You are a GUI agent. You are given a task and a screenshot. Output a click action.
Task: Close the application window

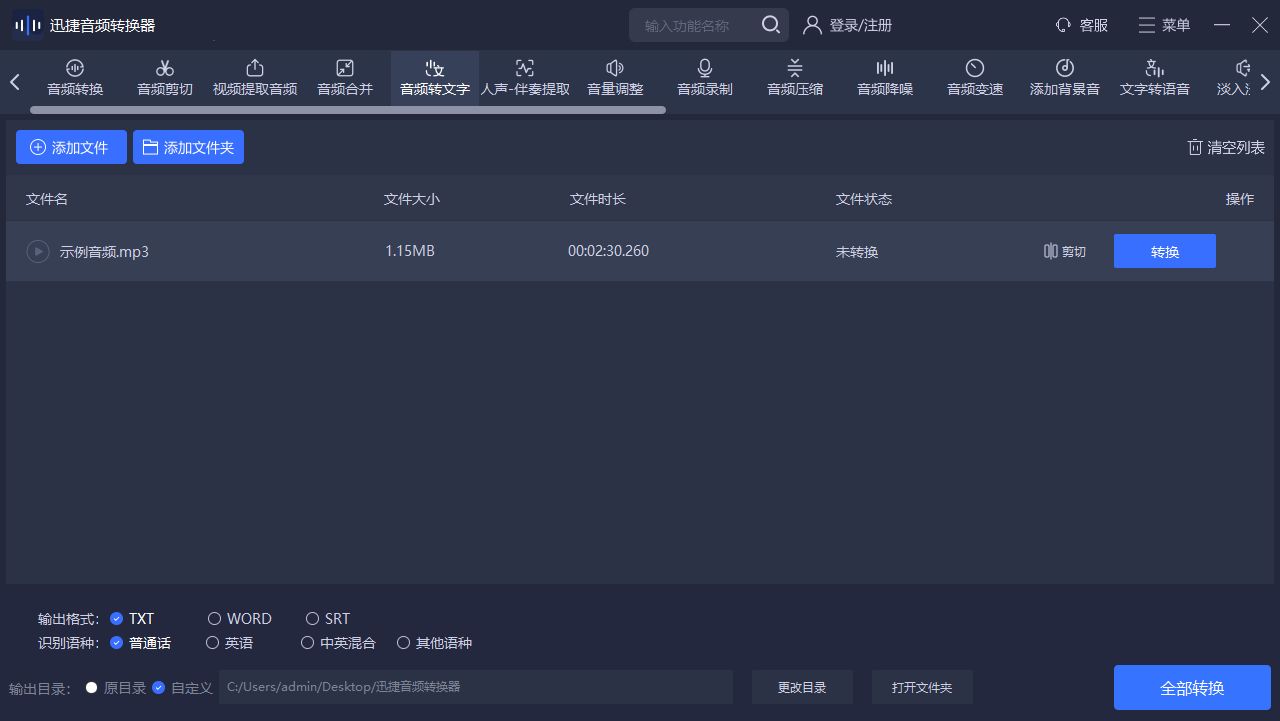pyautogui.click(x=1260, y=25)
